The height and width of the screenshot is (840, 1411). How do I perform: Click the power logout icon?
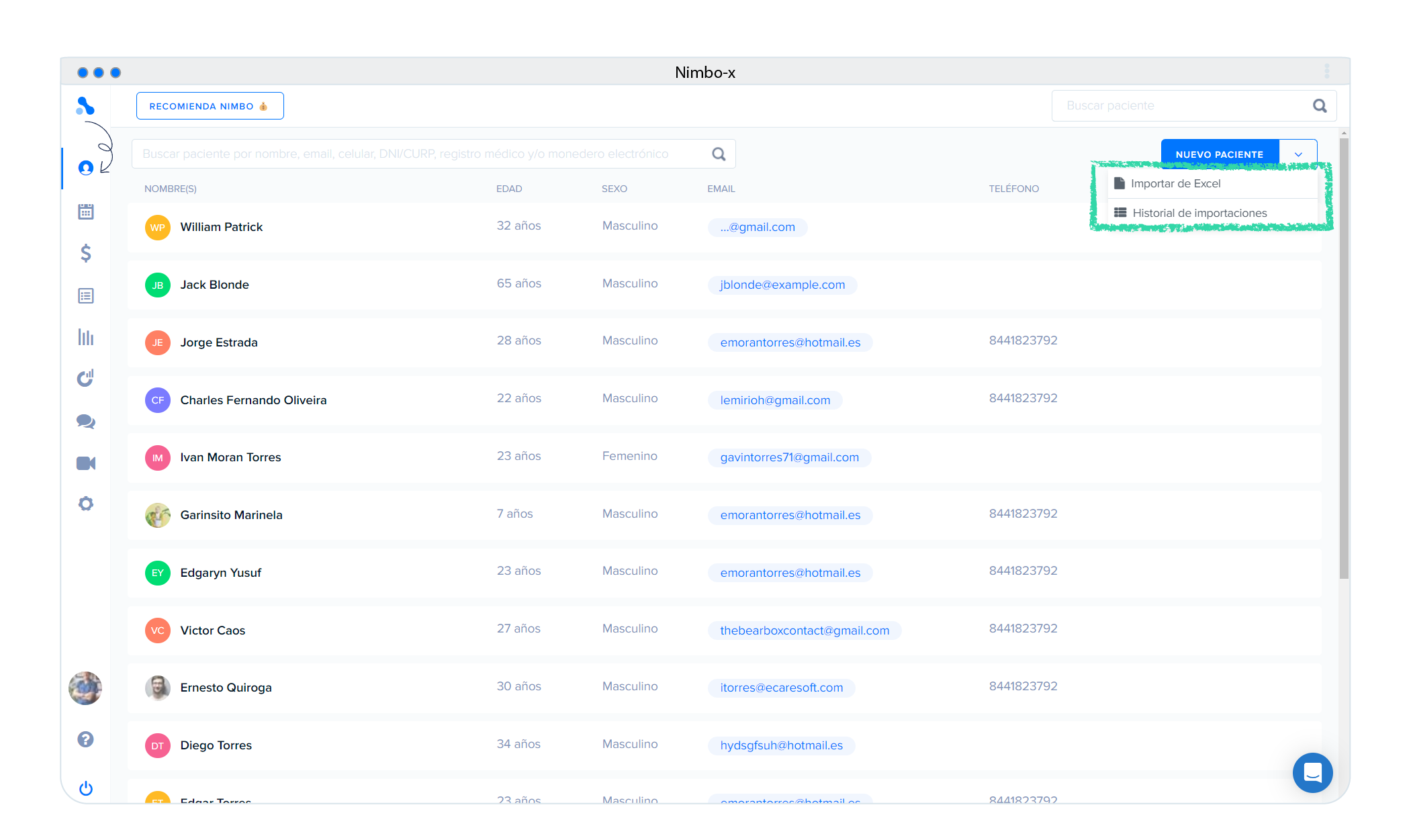(85, 788)
